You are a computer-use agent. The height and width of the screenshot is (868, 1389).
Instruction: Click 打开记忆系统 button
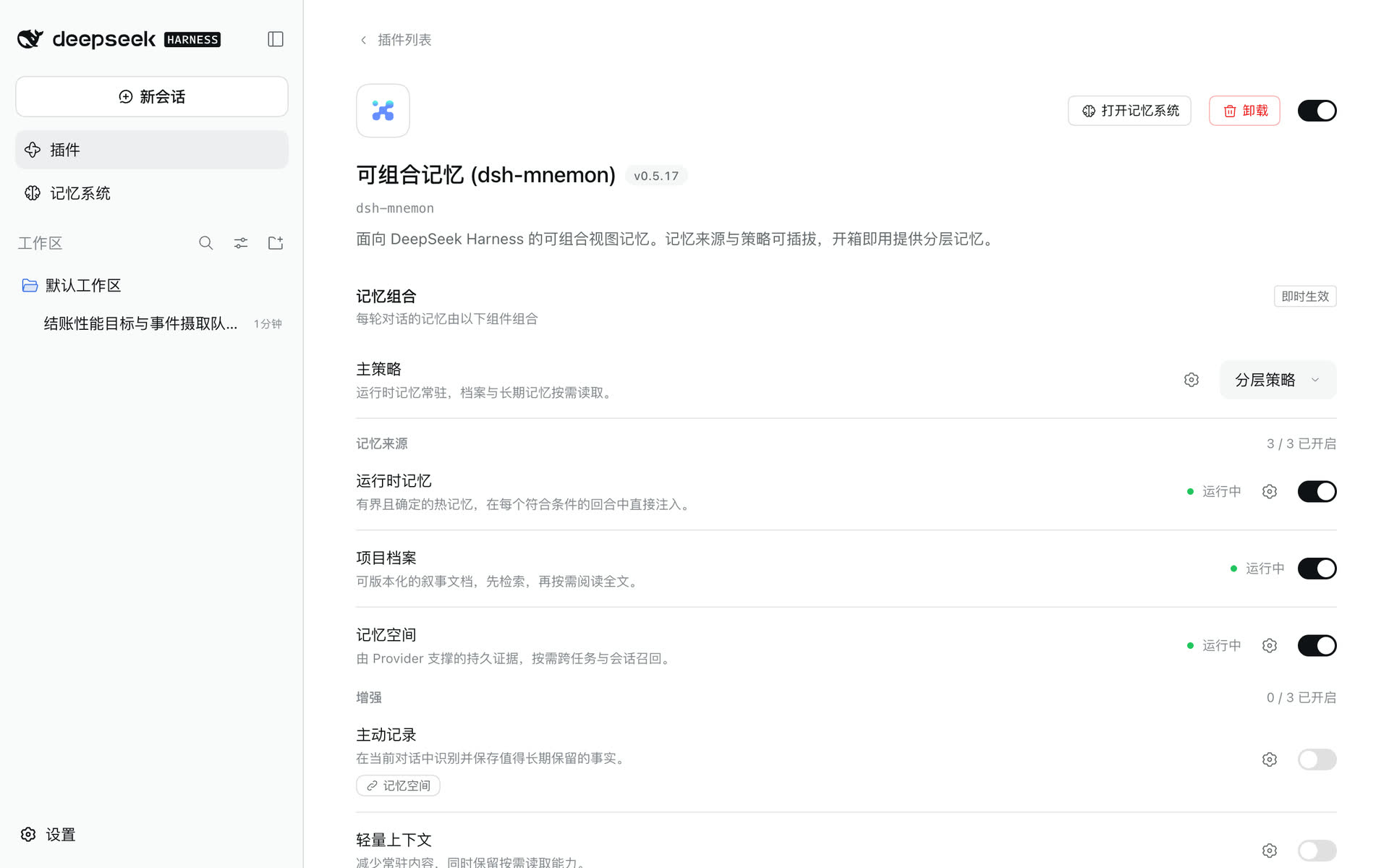(x=1129, y=111)
